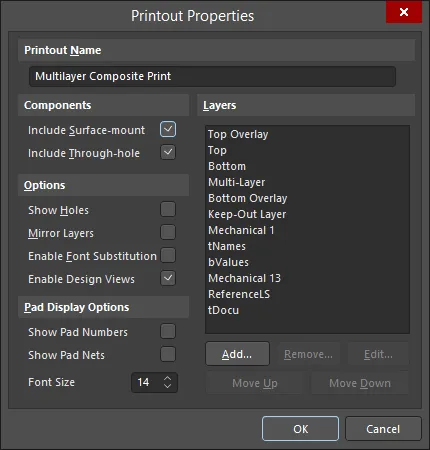Image resolution: width=430 pixels, height=450 pixels.
Task: Enable Font Substitution checkbox
Action: [168, 255]
